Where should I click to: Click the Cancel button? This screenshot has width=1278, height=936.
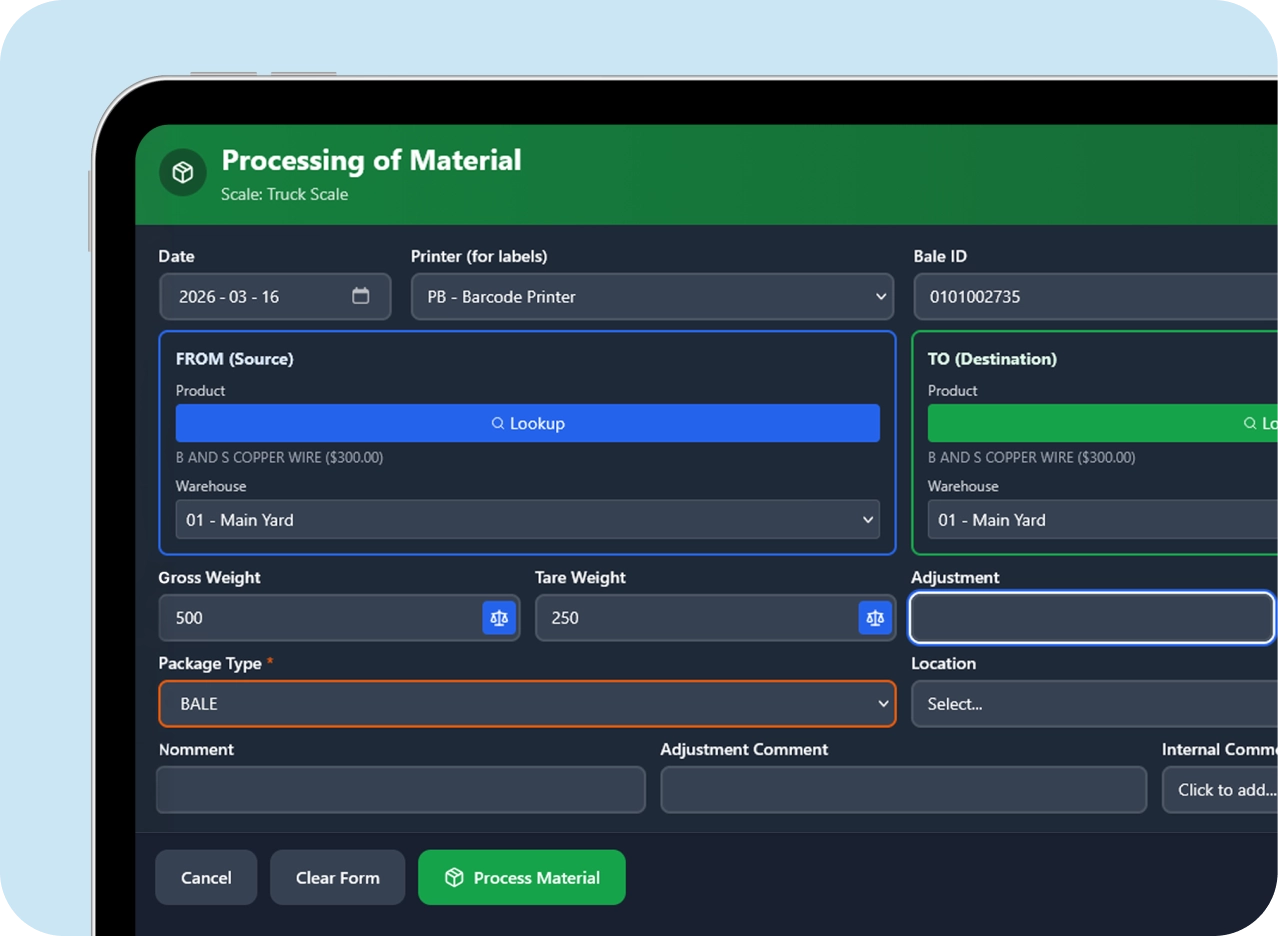pyautogui.click(x=206, y=878)
